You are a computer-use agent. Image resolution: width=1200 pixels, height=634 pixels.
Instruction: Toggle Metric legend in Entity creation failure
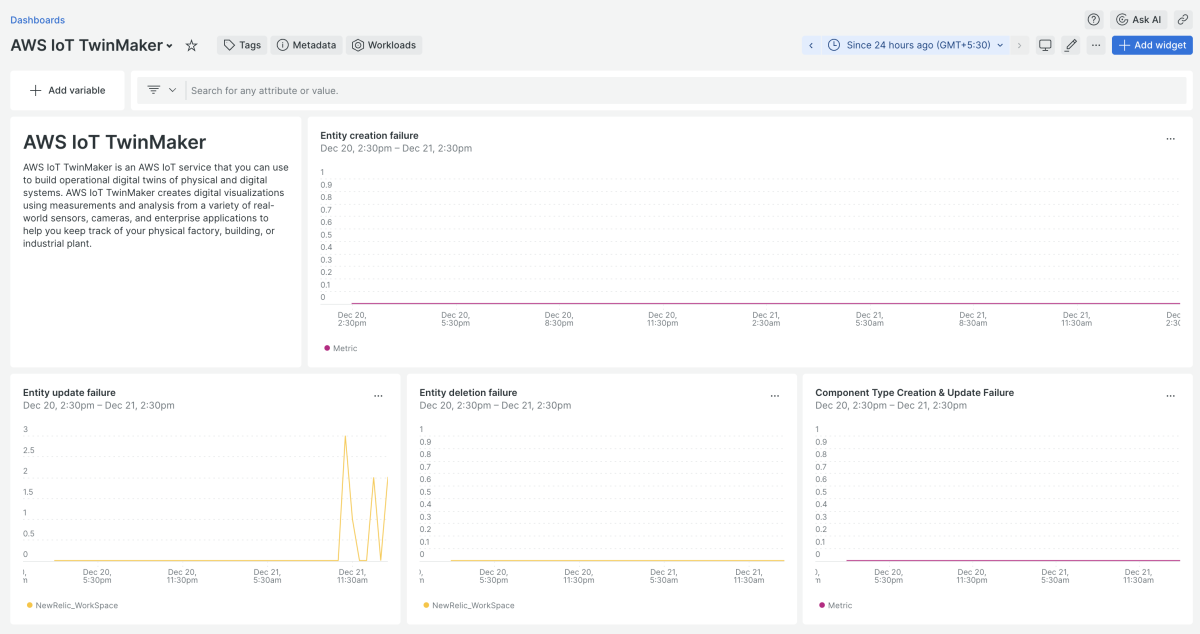click(340, 348)
